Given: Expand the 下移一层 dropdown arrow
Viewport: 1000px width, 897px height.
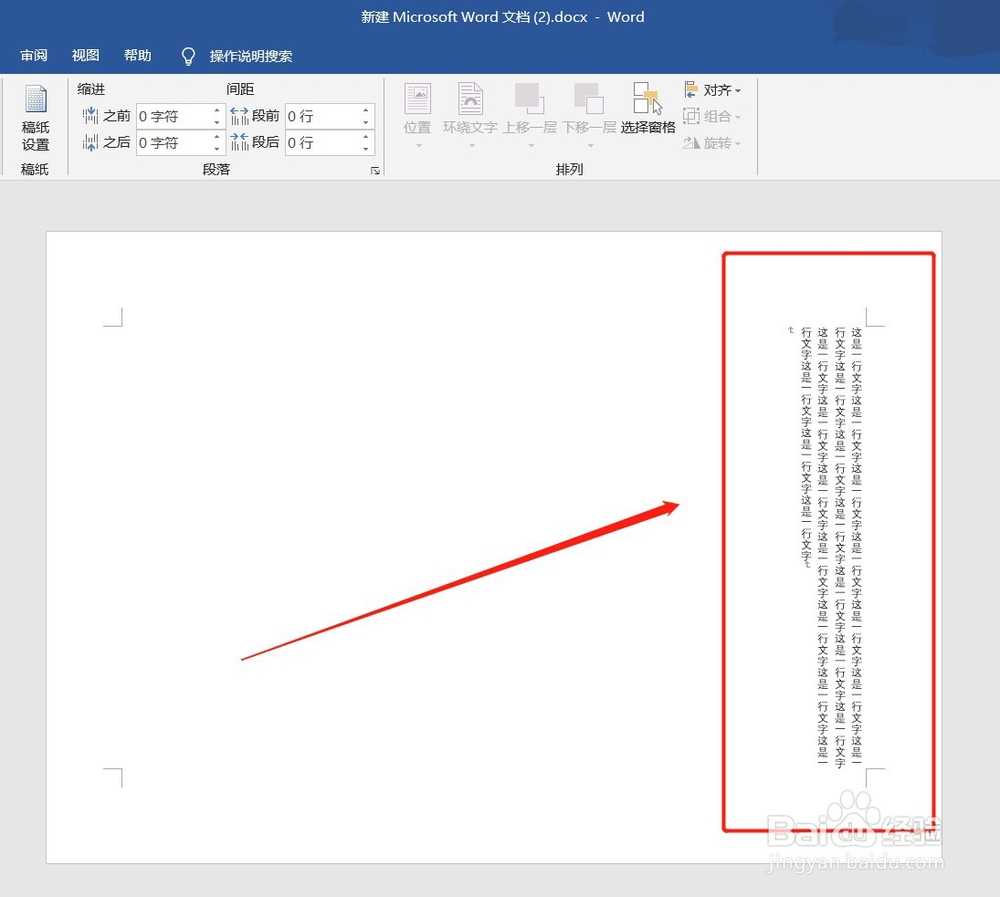Looking at the screenshot, I should coord(590,146).
